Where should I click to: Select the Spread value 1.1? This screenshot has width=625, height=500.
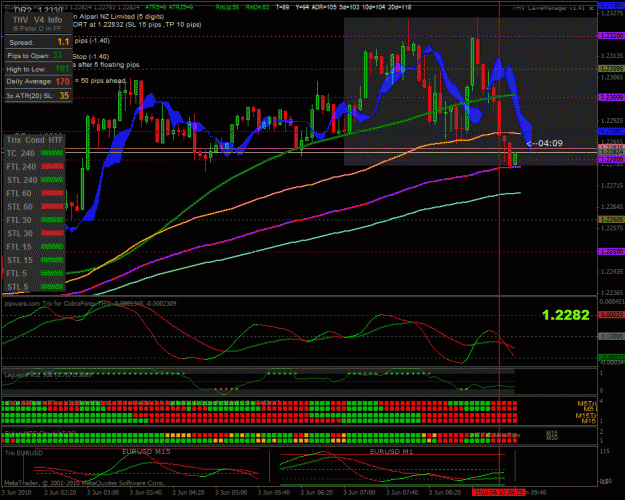pos(63,42)
